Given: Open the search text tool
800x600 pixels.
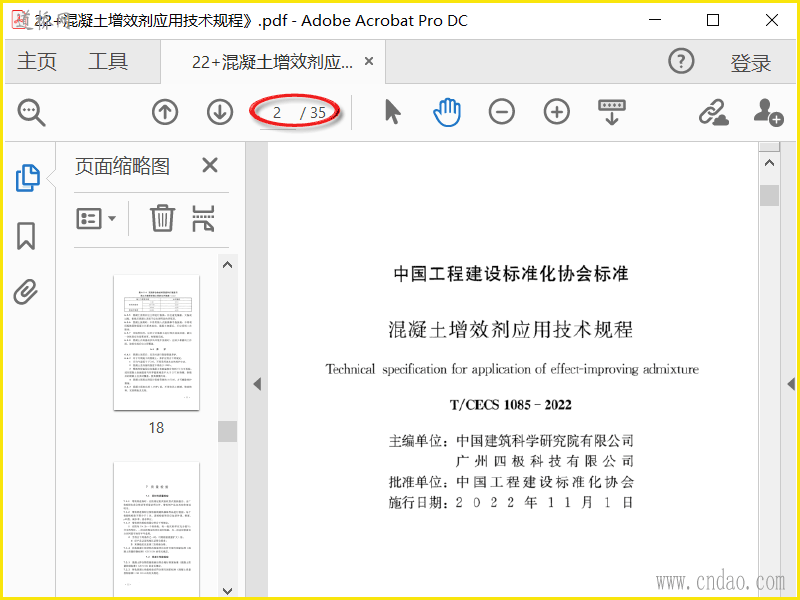Looking at the screenshot, I should tap(32, 112).
